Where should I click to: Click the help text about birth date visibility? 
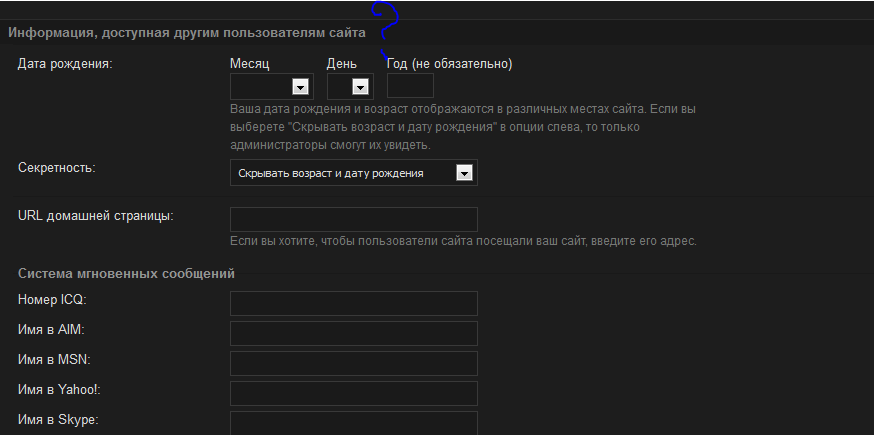(463, 127)
